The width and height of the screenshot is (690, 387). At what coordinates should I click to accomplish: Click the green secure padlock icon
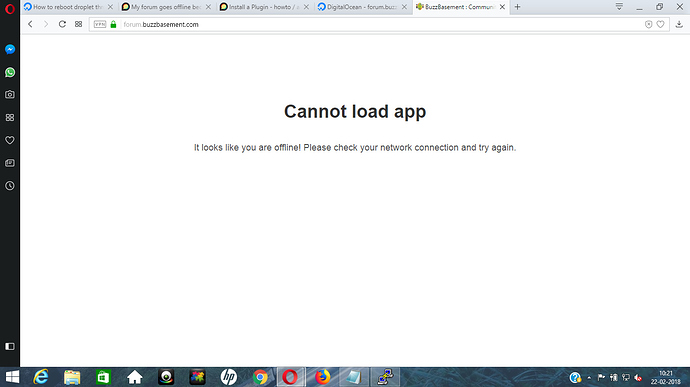pyautogui.click(x=113, y=24)
